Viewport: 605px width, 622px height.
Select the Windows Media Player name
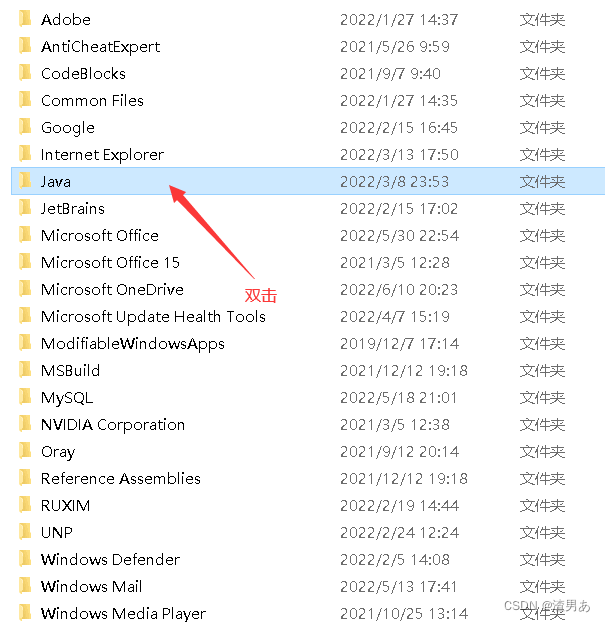point(123,613)
